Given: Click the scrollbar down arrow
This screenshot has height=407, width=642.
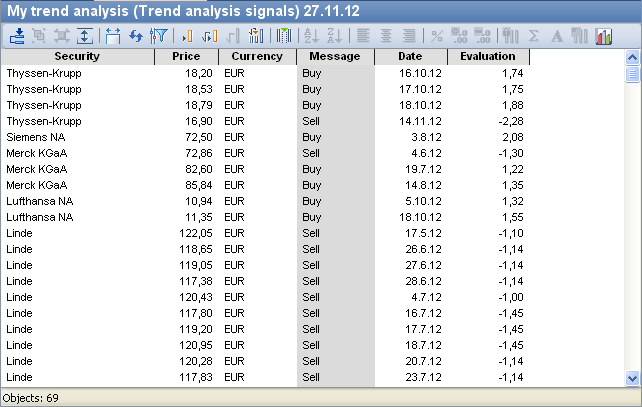Looking at the screenshot, I should click(631, 378).
